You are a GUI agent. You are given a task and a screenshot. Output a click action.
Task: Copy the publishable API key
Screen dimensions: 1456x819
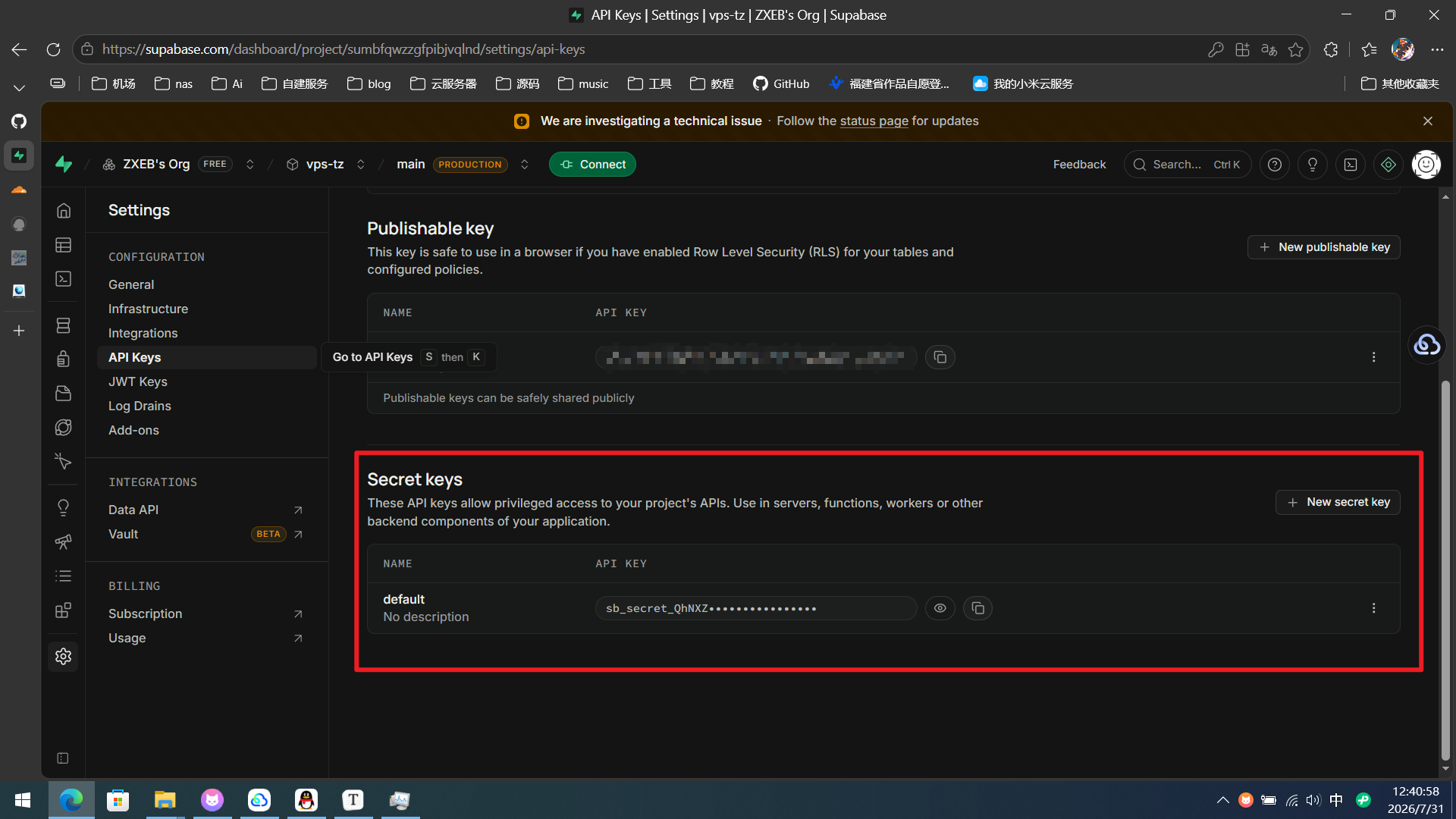click(x=940, y=357)
